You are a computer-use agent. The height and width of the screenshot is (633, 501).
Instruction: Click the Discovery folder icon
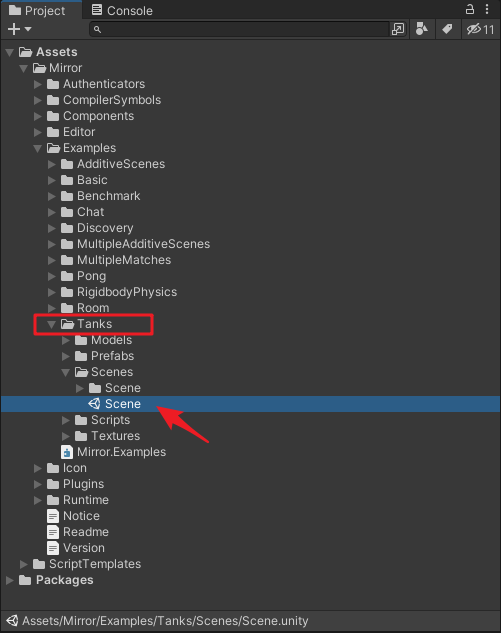[x=67, y=228]
